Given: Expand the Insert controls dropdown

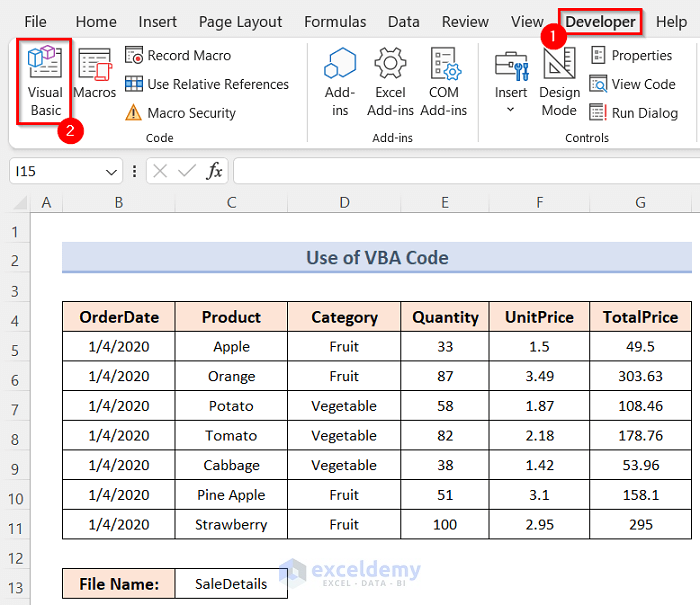Looking at the screenshot, I should click(x=511, y=108).
